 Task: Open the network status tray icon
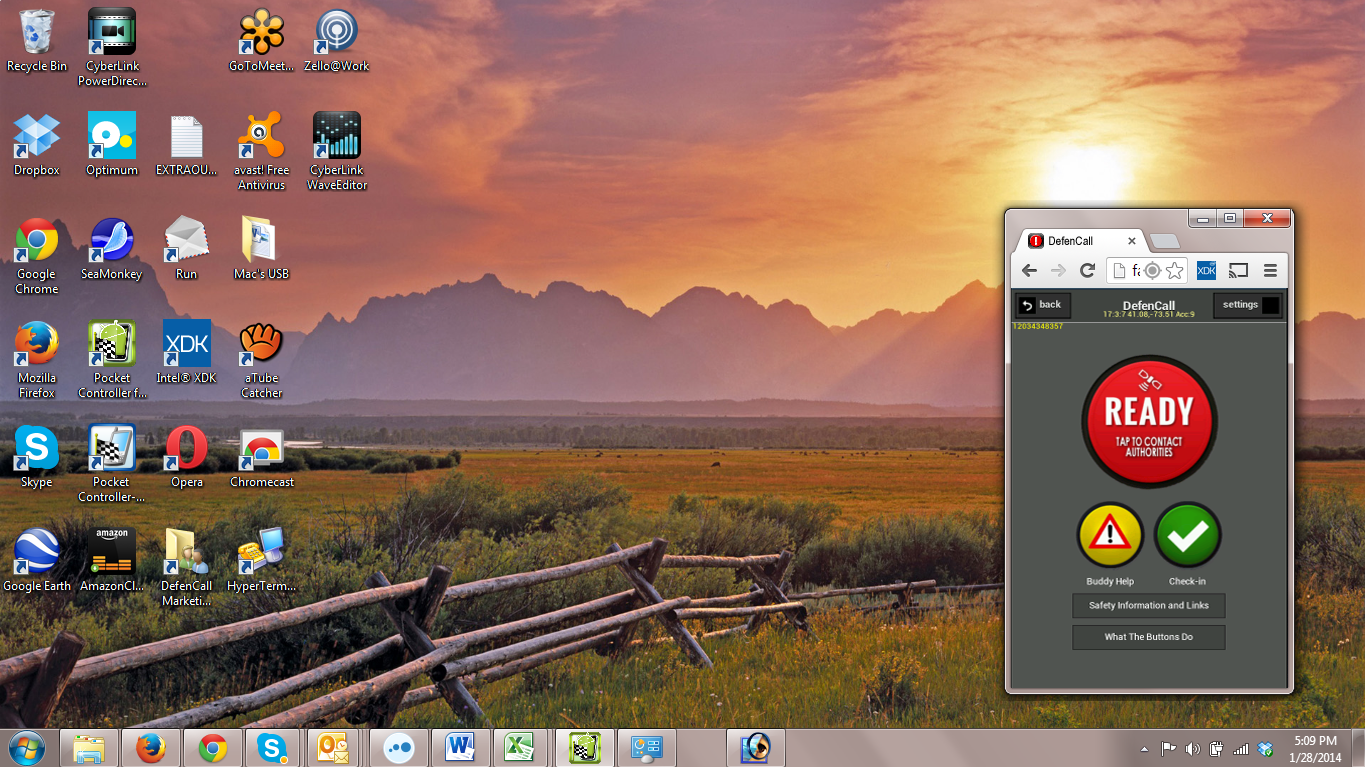click(1241, 749)
